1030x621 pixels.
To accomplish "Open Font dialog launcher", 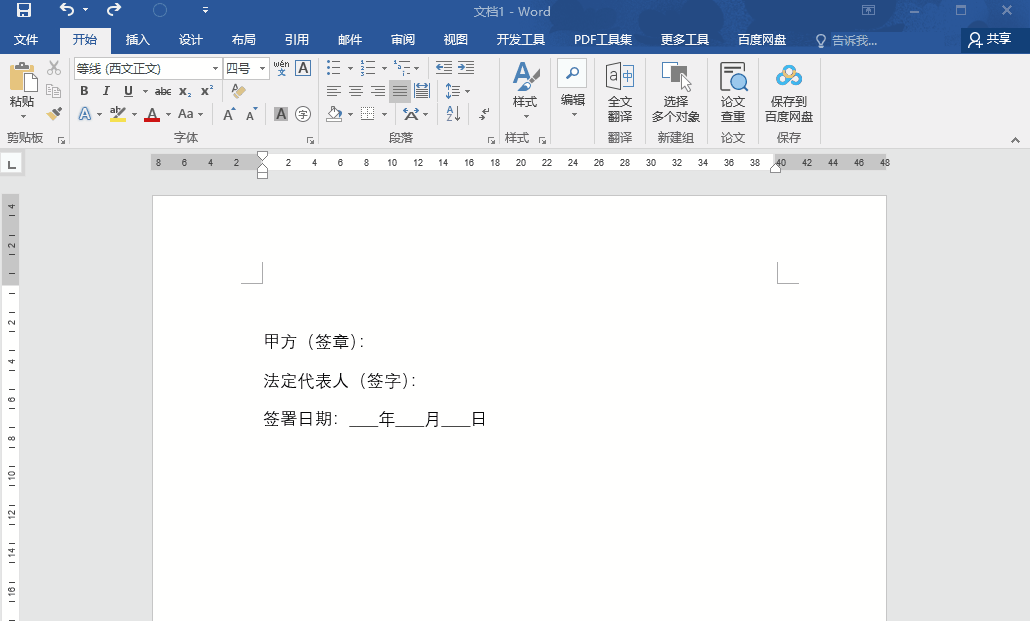I will (310, 140).
